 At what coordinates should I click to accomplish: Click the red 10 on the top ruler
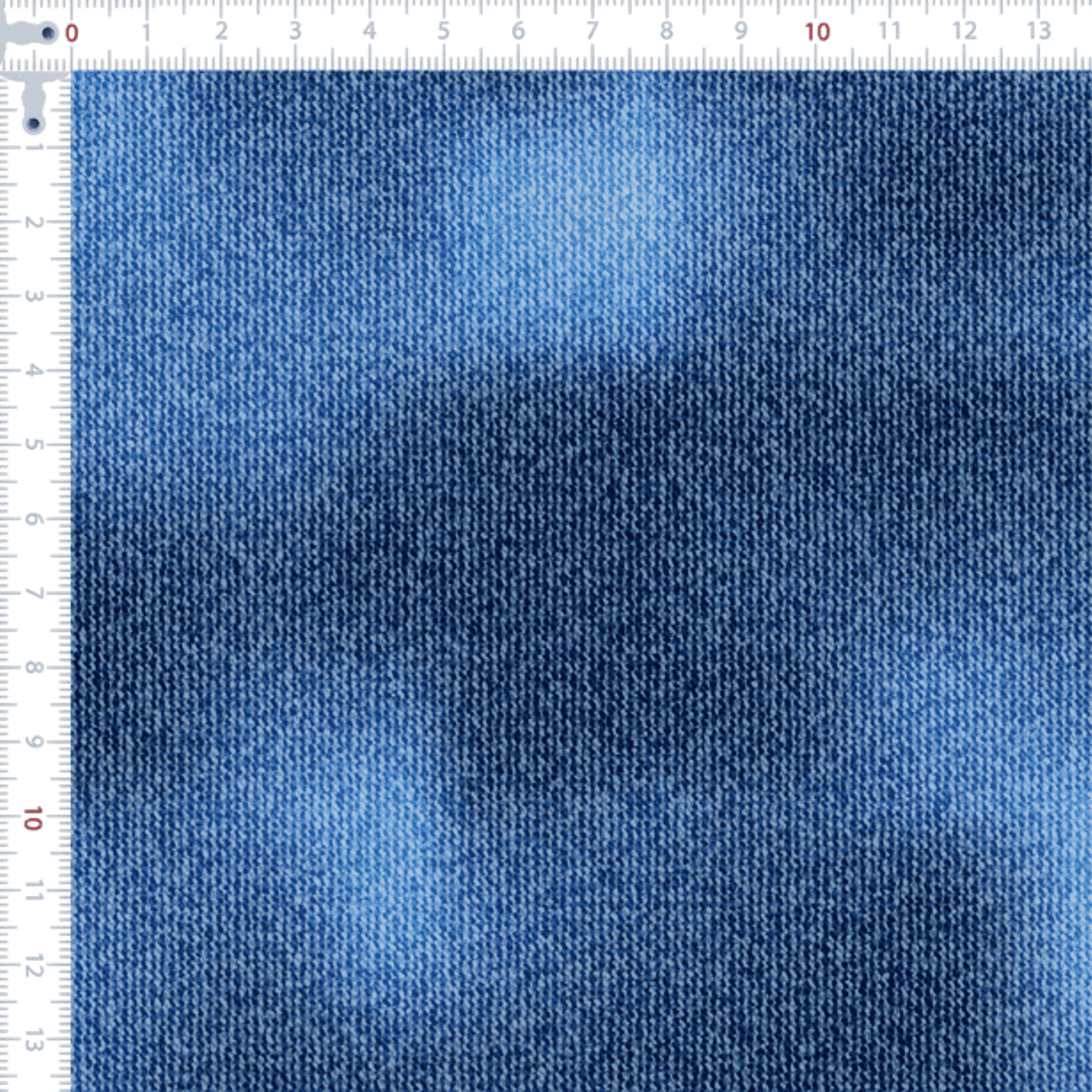coord(817,32)
